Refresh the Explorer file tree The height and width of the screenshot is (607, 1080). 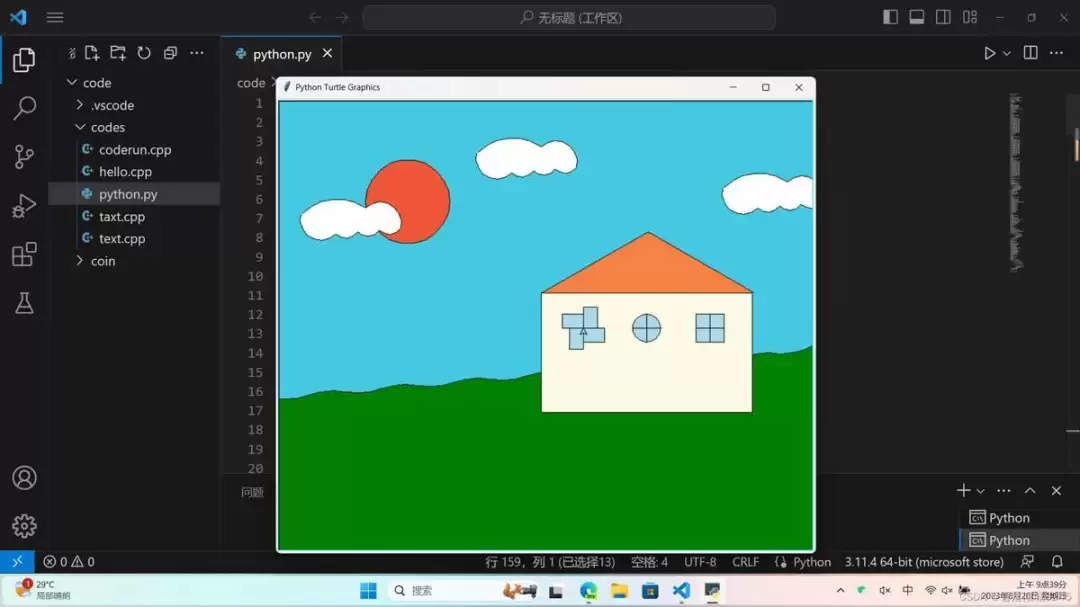click(145, 53)
